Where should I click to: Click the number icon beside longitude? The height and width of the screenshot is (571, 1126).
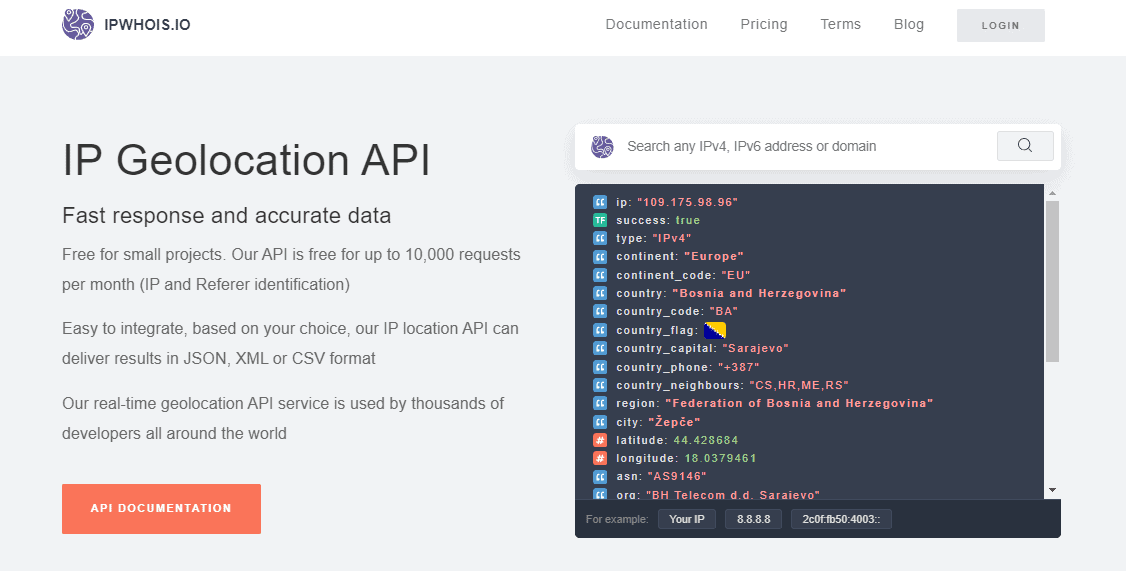(600, 458)
